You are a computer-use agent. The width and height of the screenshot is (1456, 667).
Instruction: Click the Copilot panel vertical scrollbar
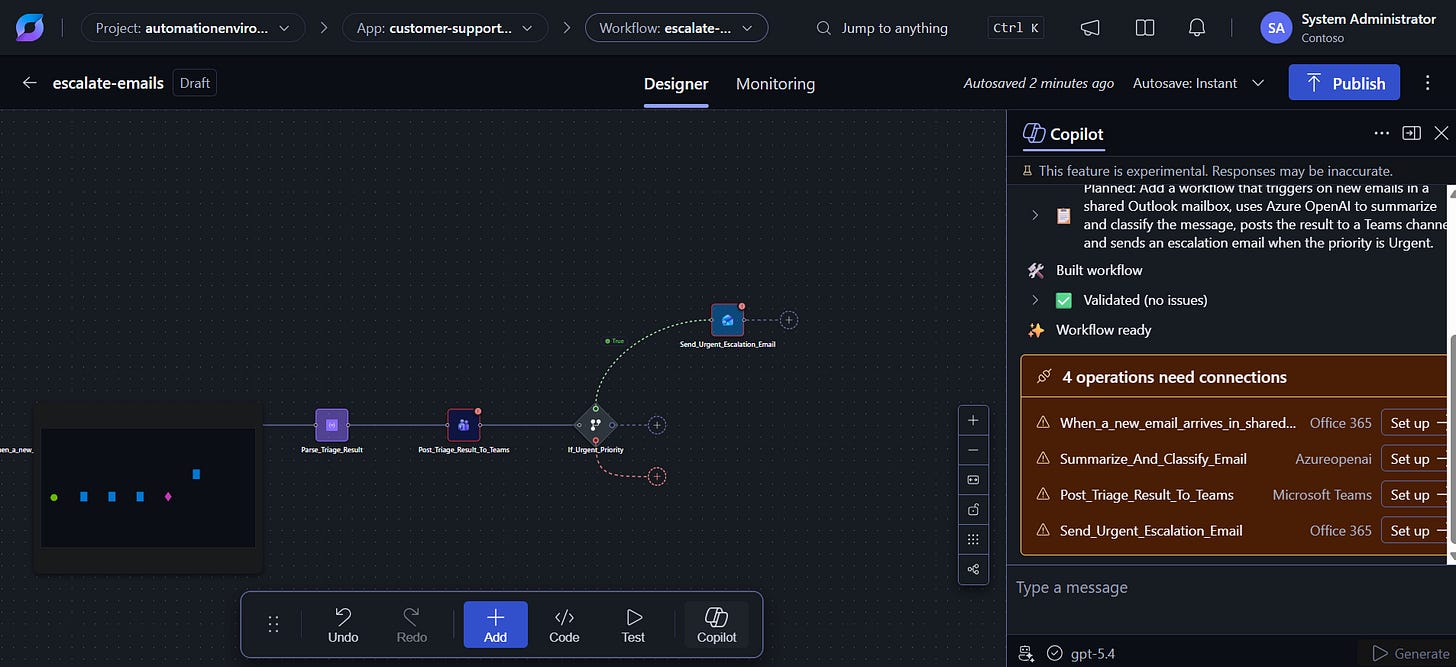pyautogui.click(x=1452, y=440)
